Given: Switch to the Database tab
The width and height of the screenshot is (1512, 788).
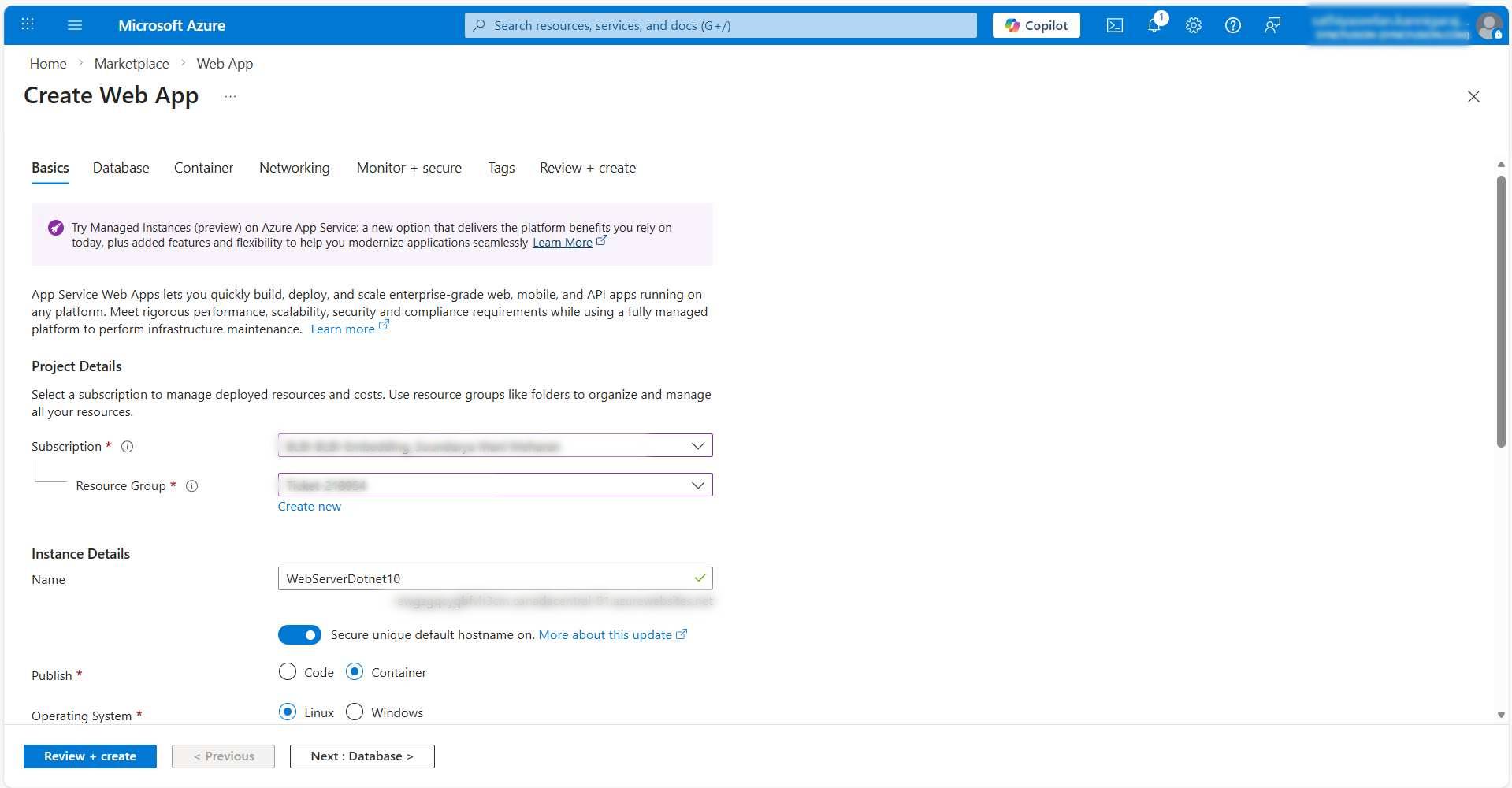Looking at the screenshot, I should [x=121, y=168].
